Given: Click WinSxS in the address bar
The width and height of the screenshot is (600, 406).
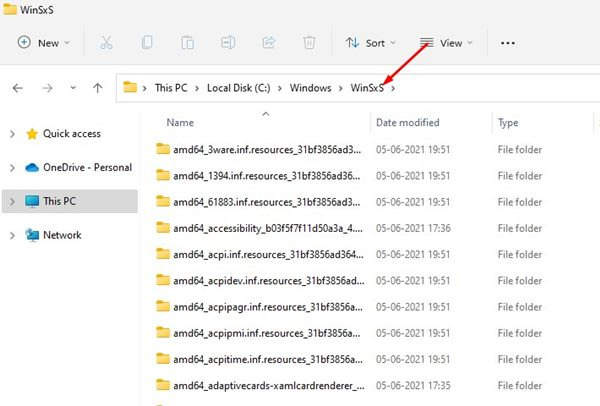Looking at the screenshot, I should (367, 88).
